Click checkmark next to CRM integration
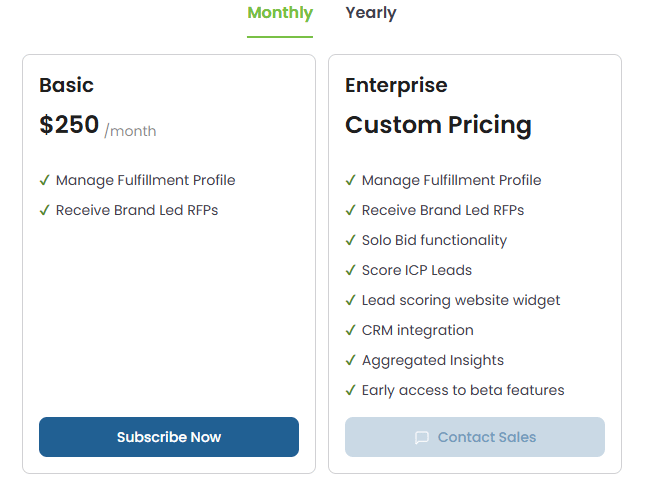This screenshot has width=648, height=486. coord(351,331)
